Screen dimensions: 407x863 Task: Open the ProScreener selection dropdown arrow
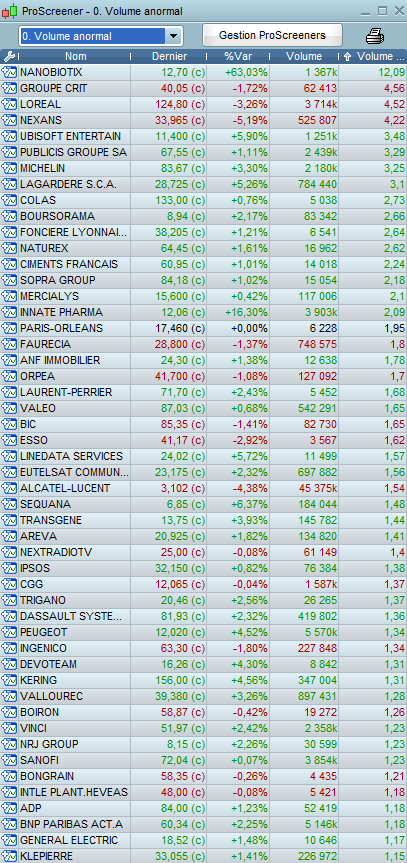[173, 36]
